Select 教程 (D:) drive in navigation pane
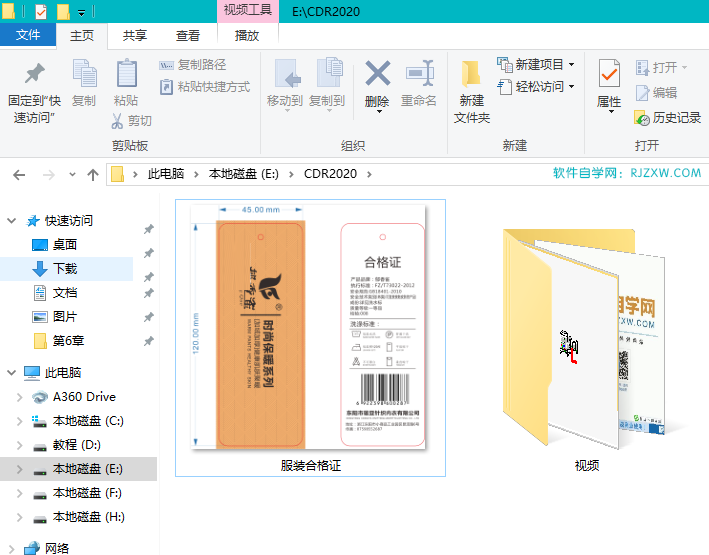 click(66, 445)
